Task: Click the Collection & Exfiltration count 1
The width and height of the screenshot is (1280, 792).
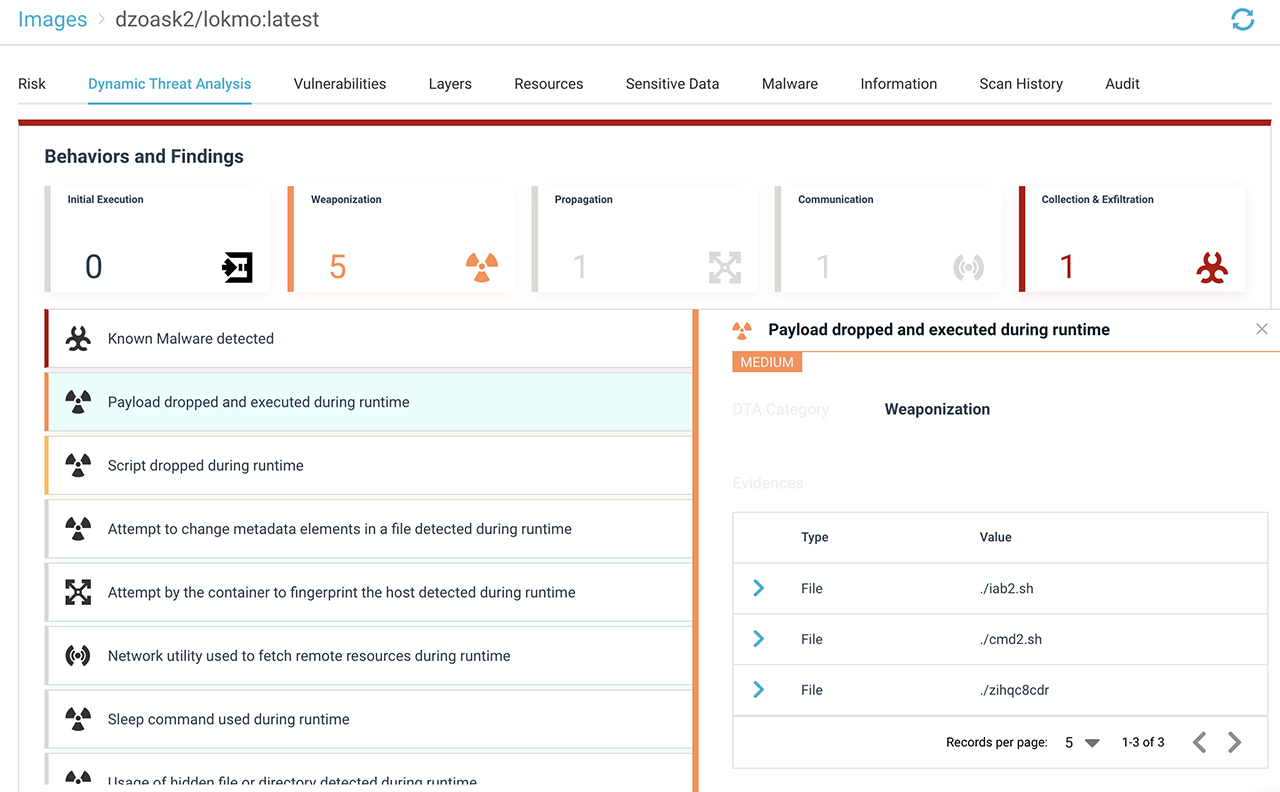Action: coord(1067,267)
